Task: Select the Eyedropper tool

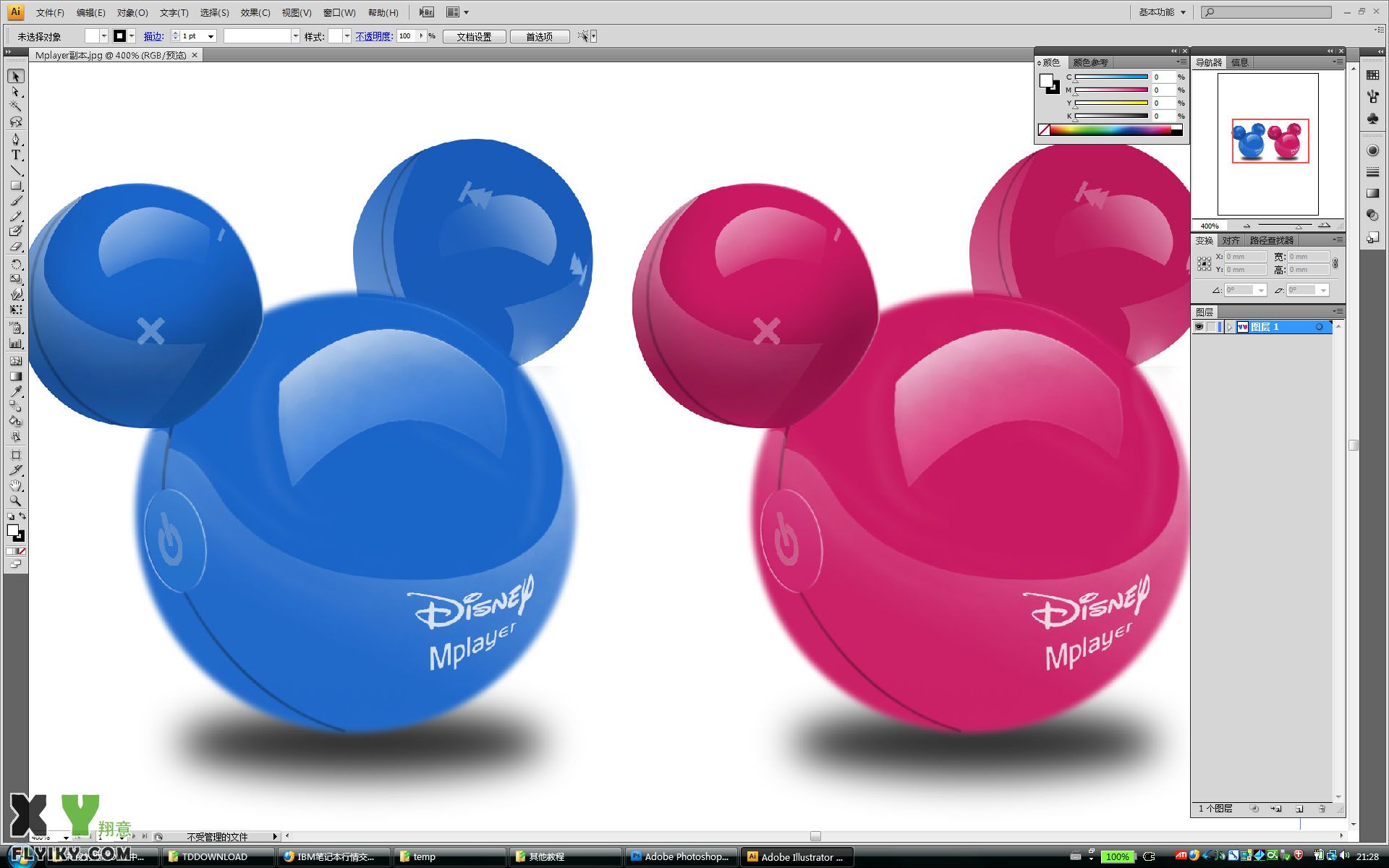Action: click(16, 391)
